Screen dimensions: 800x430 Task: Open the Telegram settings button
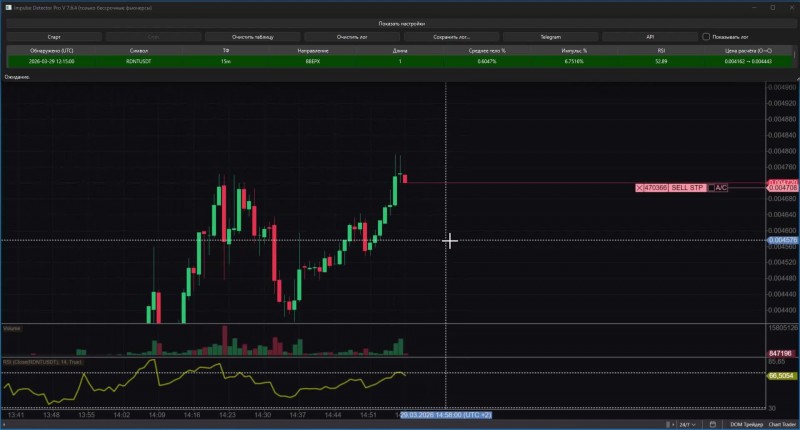coord(551,37)
